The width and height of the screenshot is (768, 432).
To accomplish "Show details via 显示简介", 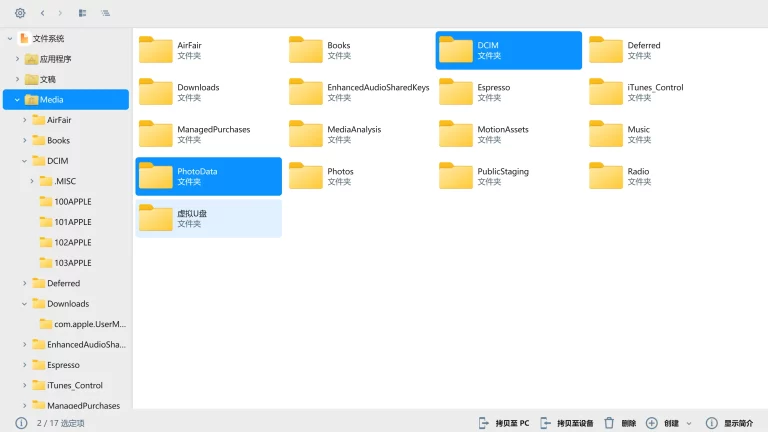I will point(729,423).
